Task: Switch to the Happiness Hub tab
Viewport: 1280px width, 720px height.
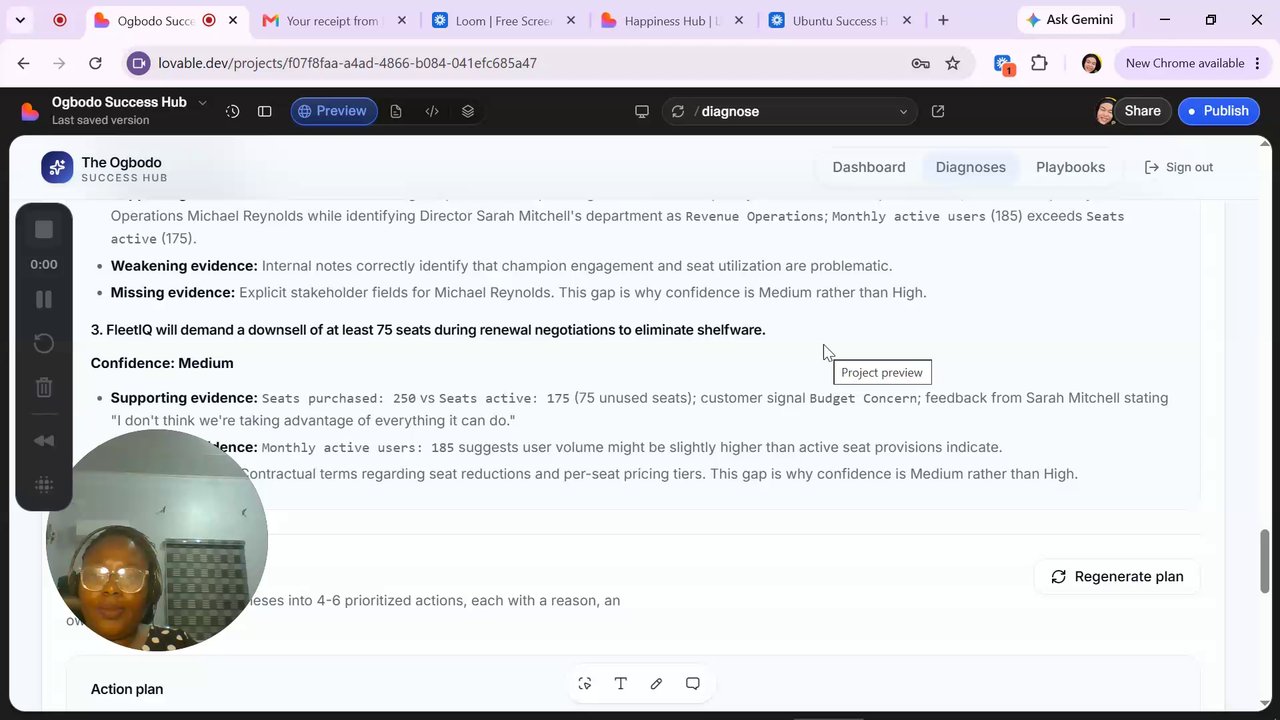Action: pos(674,21)
